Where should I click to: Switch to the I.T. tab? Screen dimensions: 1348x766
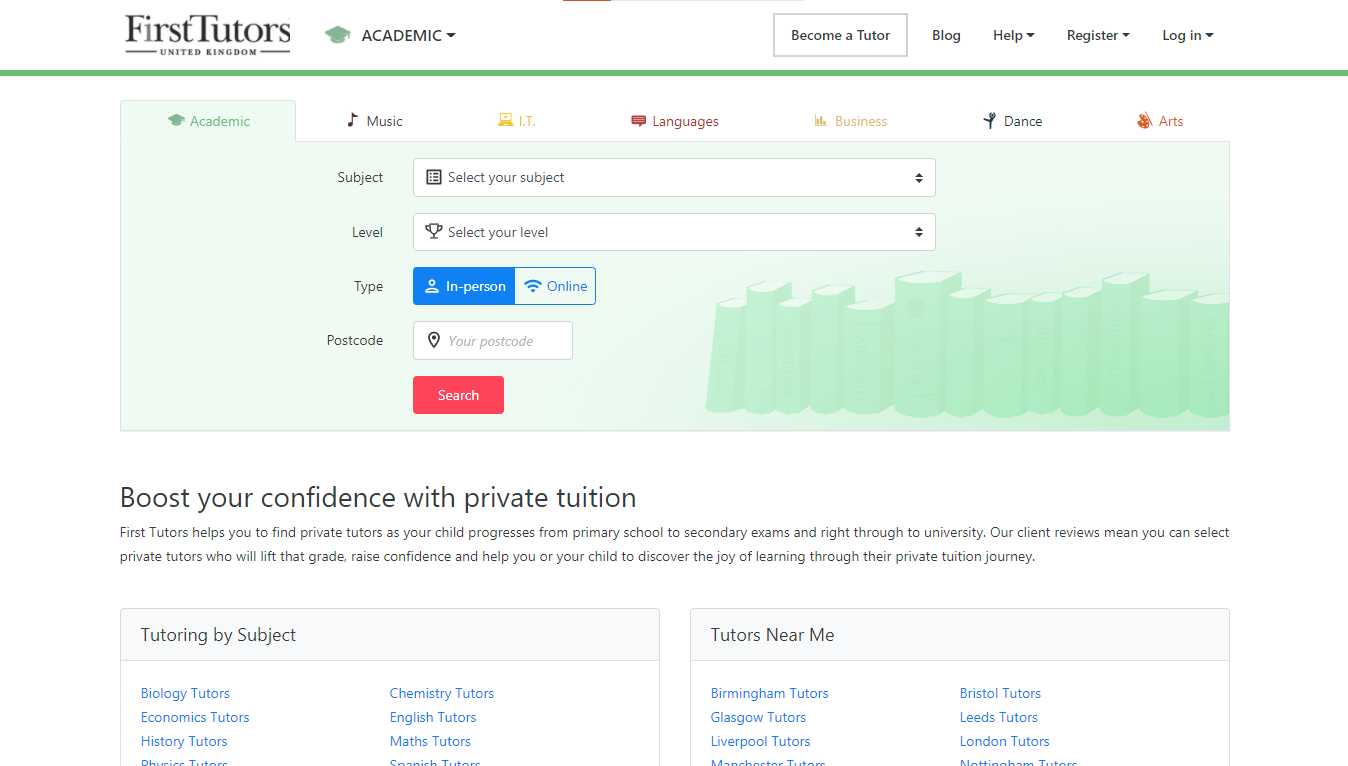click(517, 121)
